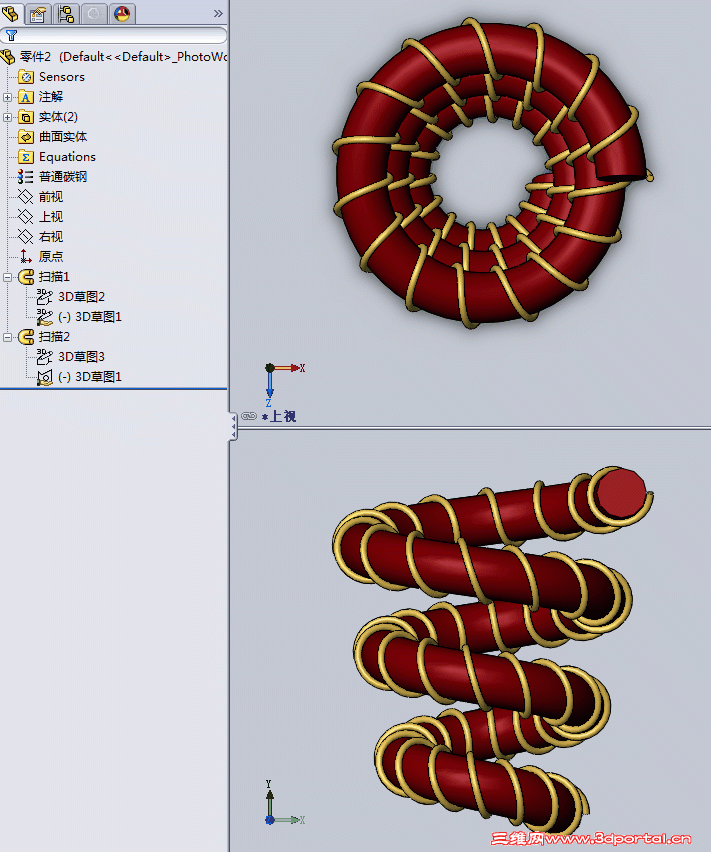711x852 pixels.
Task: Click the filter funnel icon
Action: (x=11, y=36)
